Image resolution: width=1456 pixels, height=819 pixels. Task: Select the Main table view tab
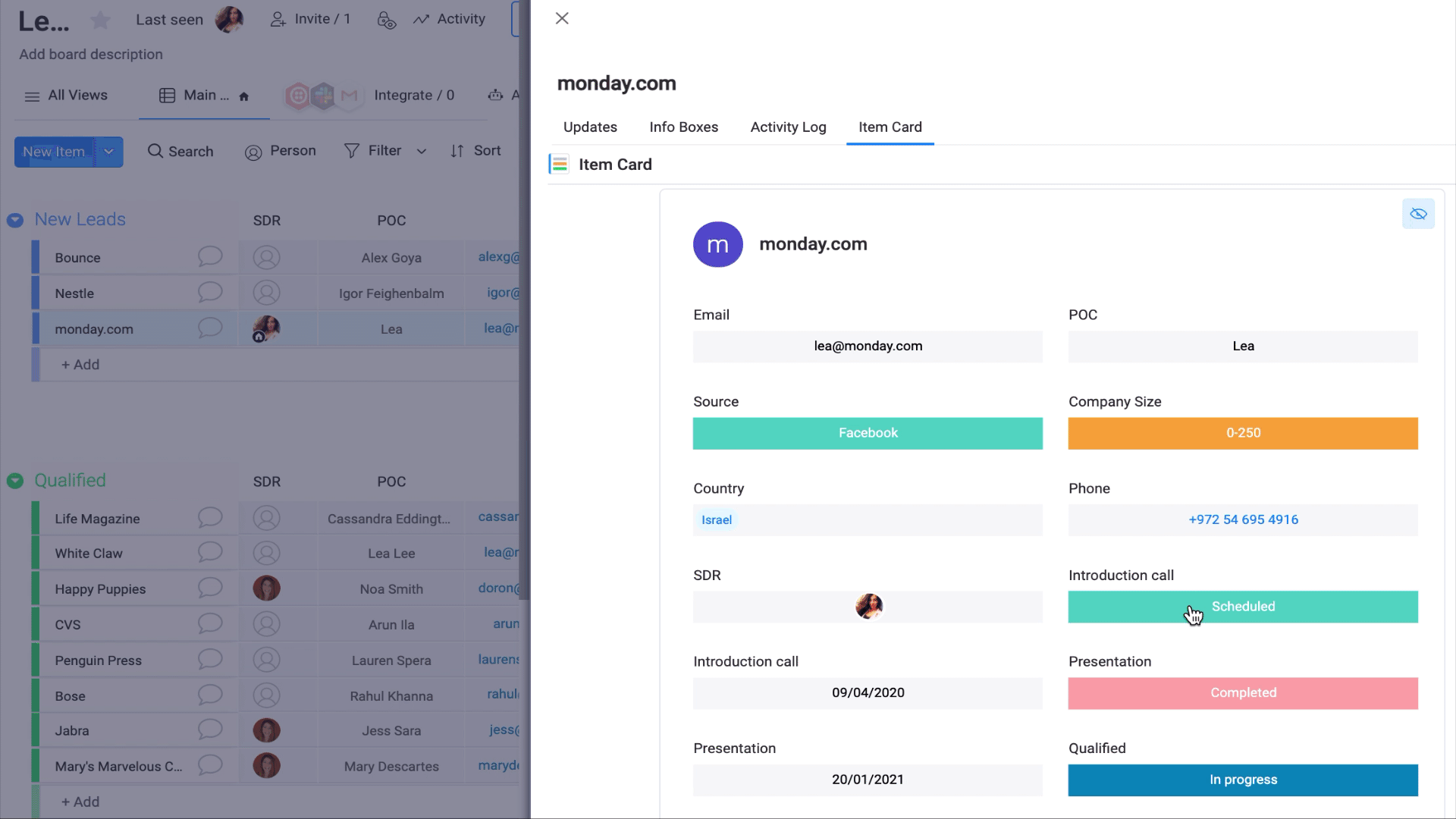[x=204, y=96]
